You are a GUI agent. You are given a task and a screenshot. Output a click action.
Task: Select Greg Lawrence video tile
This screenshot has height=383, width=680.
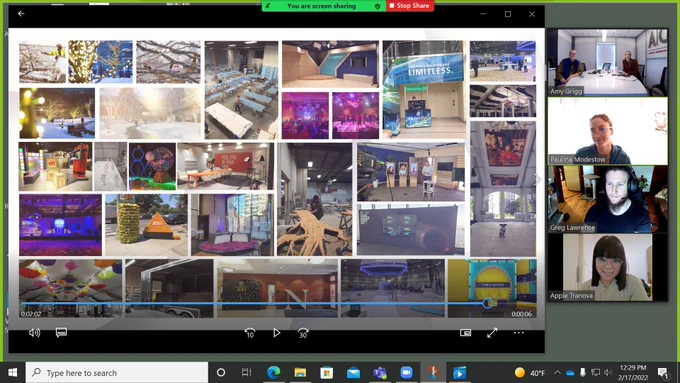pyautogui.click(x=608, y=199)
